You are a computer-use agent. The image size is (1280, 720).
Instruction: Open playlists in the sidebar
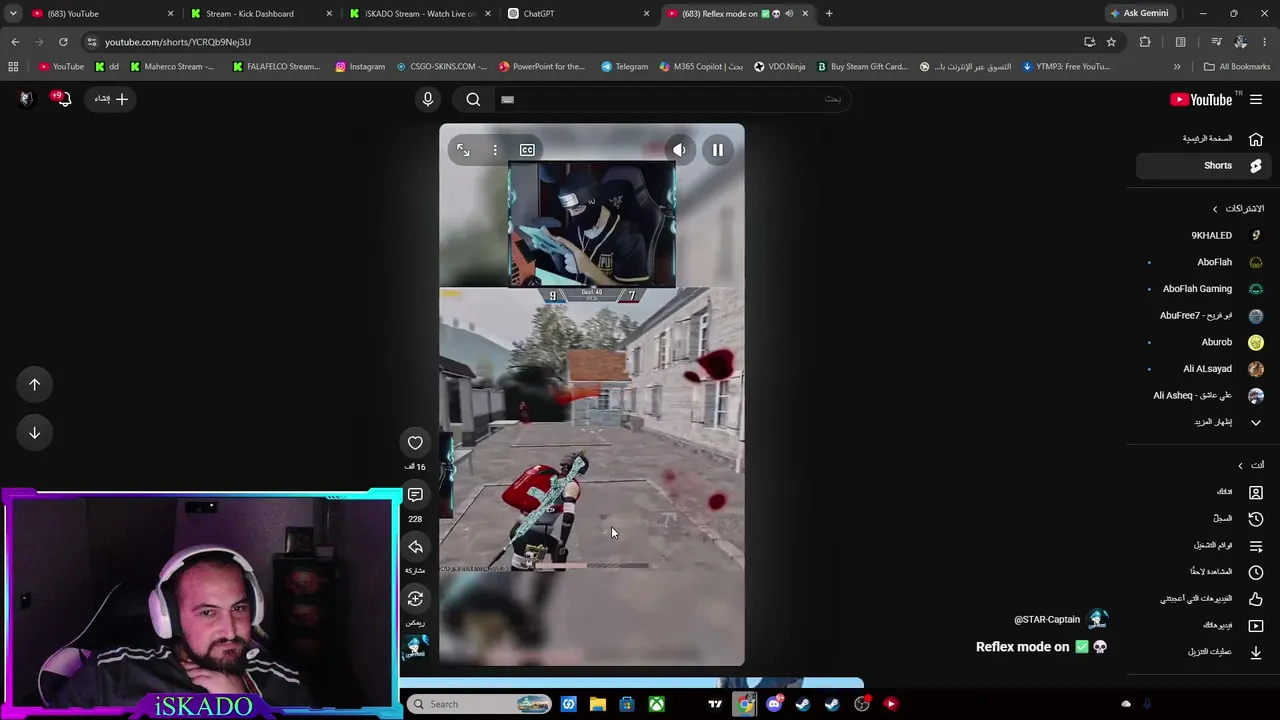[x=1202, y=546]
